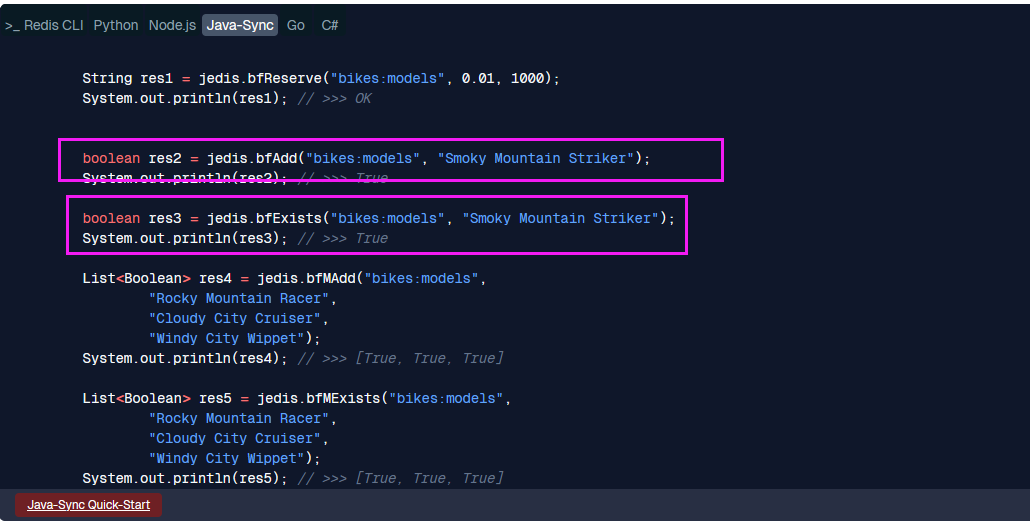Open the Java-Sync Quick-Start link
This screenshot has width=1030, height=523.
point(89,505)
